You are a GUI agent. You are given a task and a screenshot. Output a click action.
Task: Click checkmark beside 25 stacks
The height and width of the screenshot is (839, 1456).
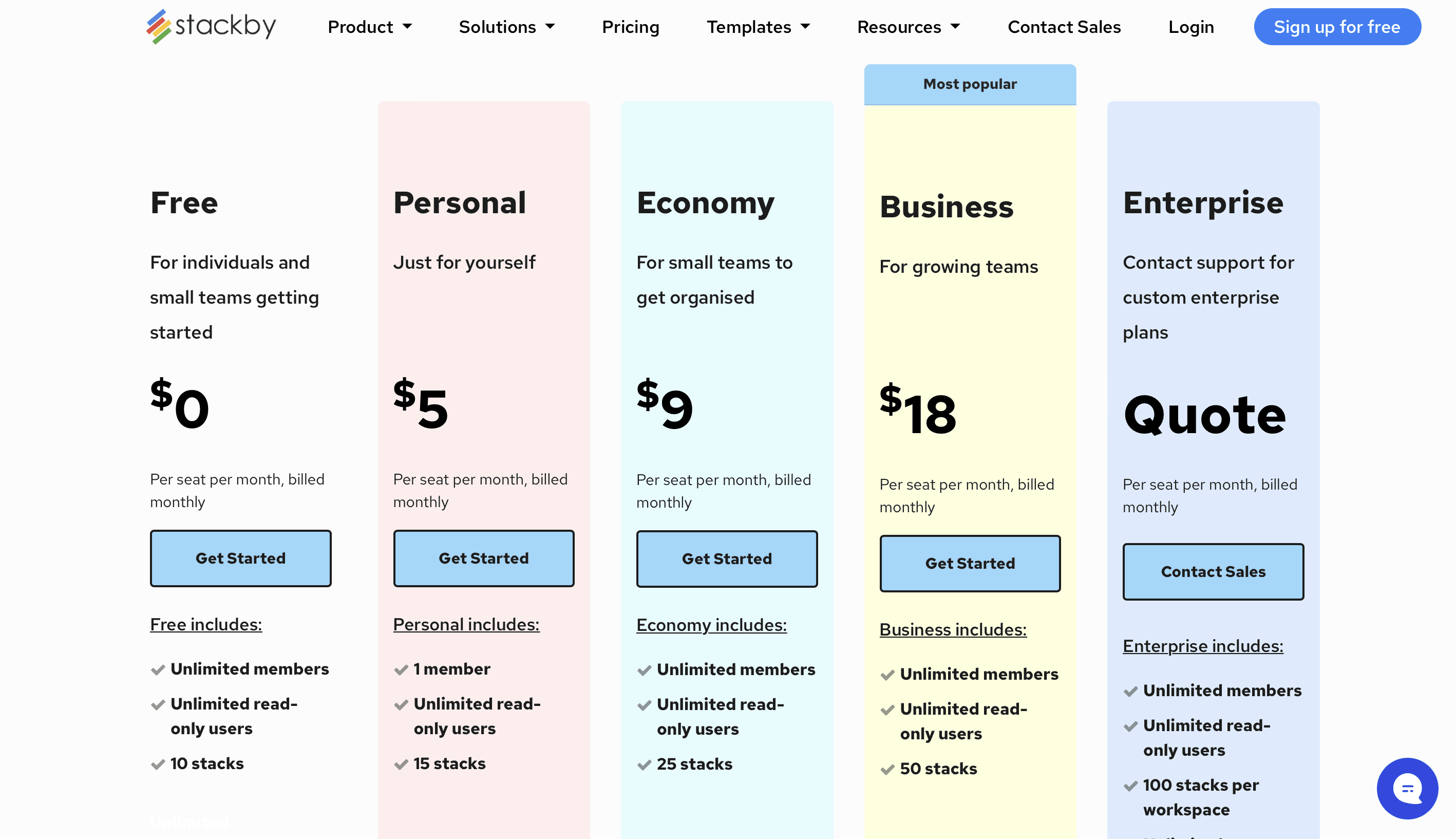click(644, 765)
